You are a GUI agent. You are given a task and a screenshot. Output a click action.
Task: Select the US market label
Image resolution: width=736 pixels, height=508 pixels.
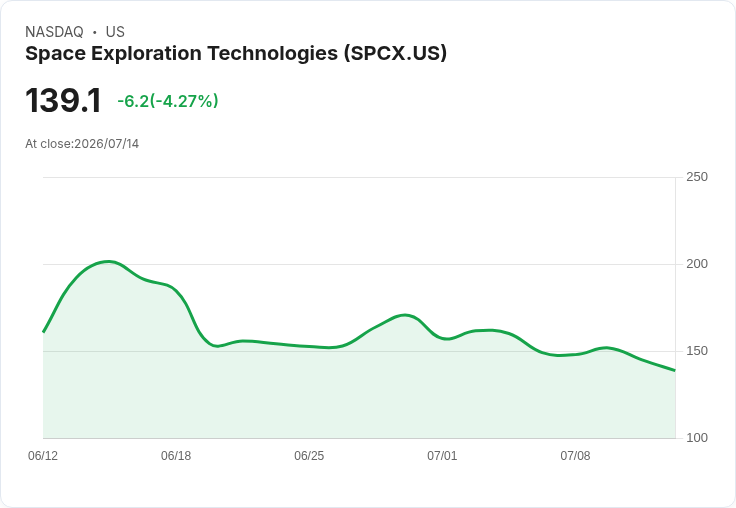point(115,32)
